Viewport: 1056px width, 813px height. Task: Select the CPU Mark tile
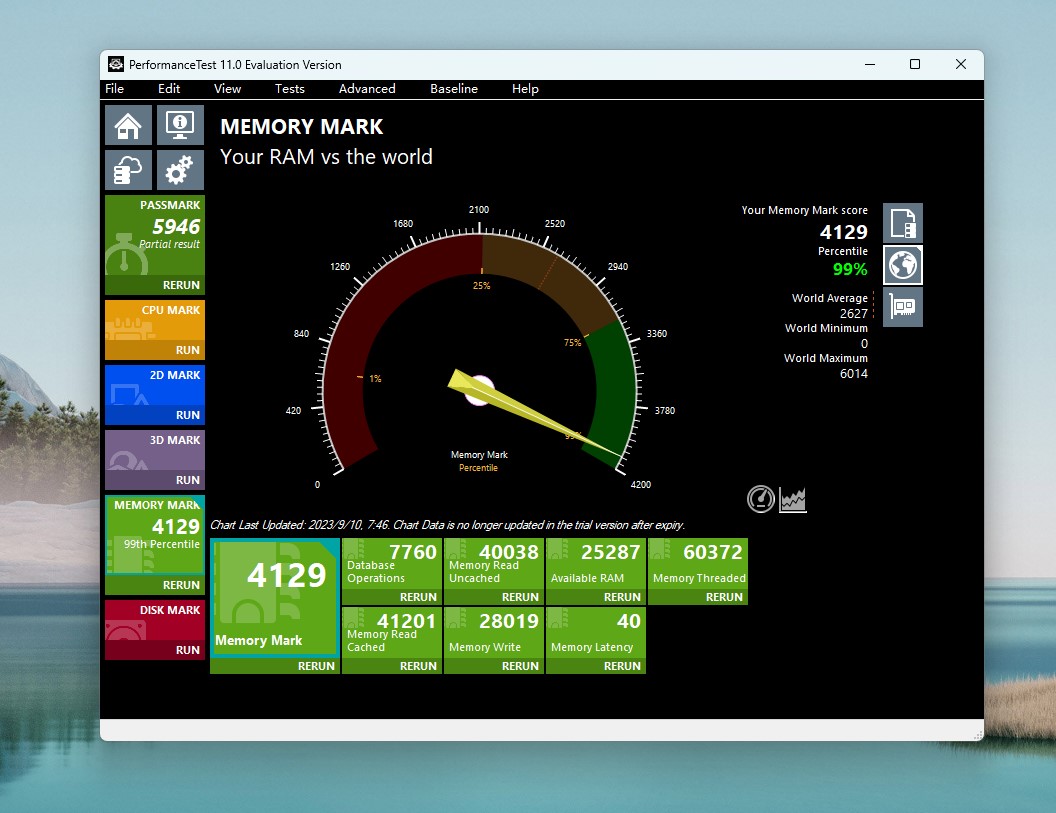tap(155, 321)
